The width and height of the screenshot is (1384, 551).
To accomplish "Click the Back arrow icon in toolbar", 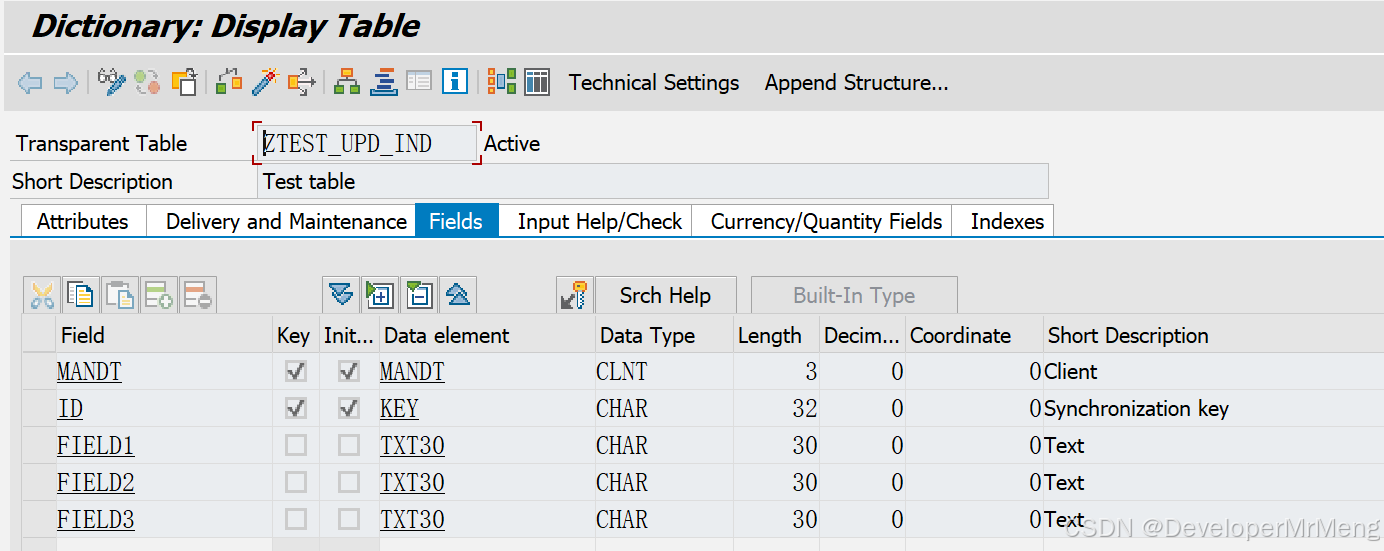I will point(30,82).
